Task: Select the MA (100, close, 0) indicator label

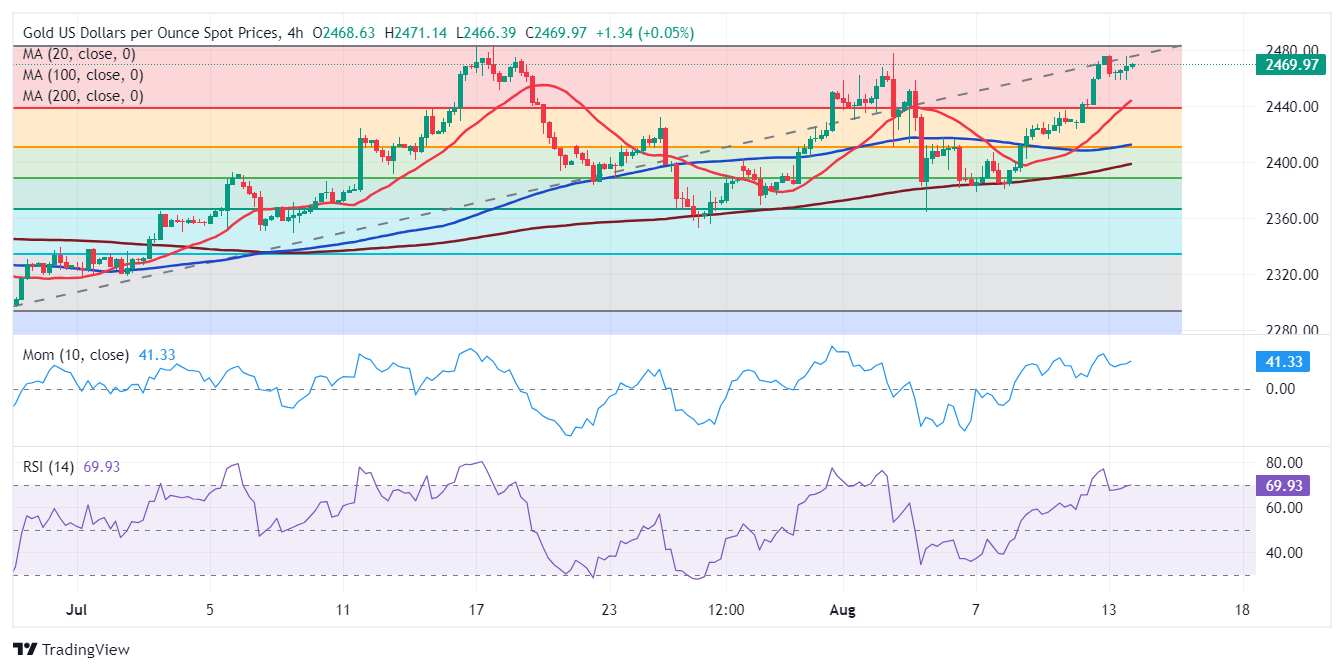Action: click(x=83, y=75)
